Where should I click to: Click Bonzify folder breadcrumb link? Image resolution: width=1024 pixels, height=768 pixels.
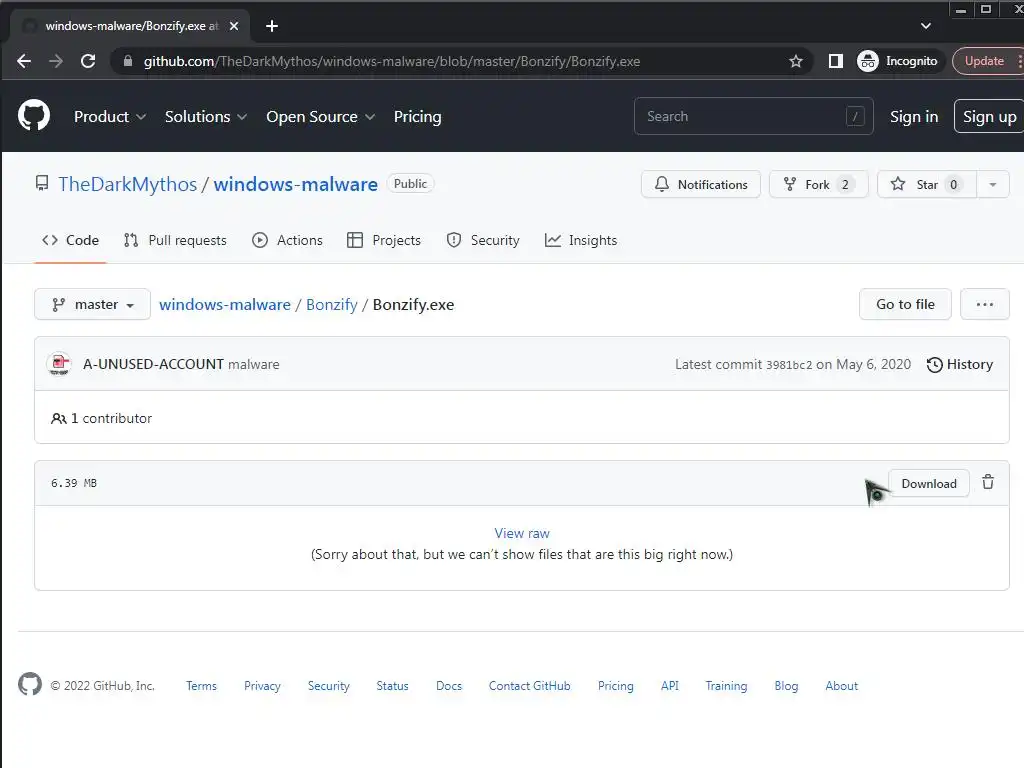coord(332,304)
